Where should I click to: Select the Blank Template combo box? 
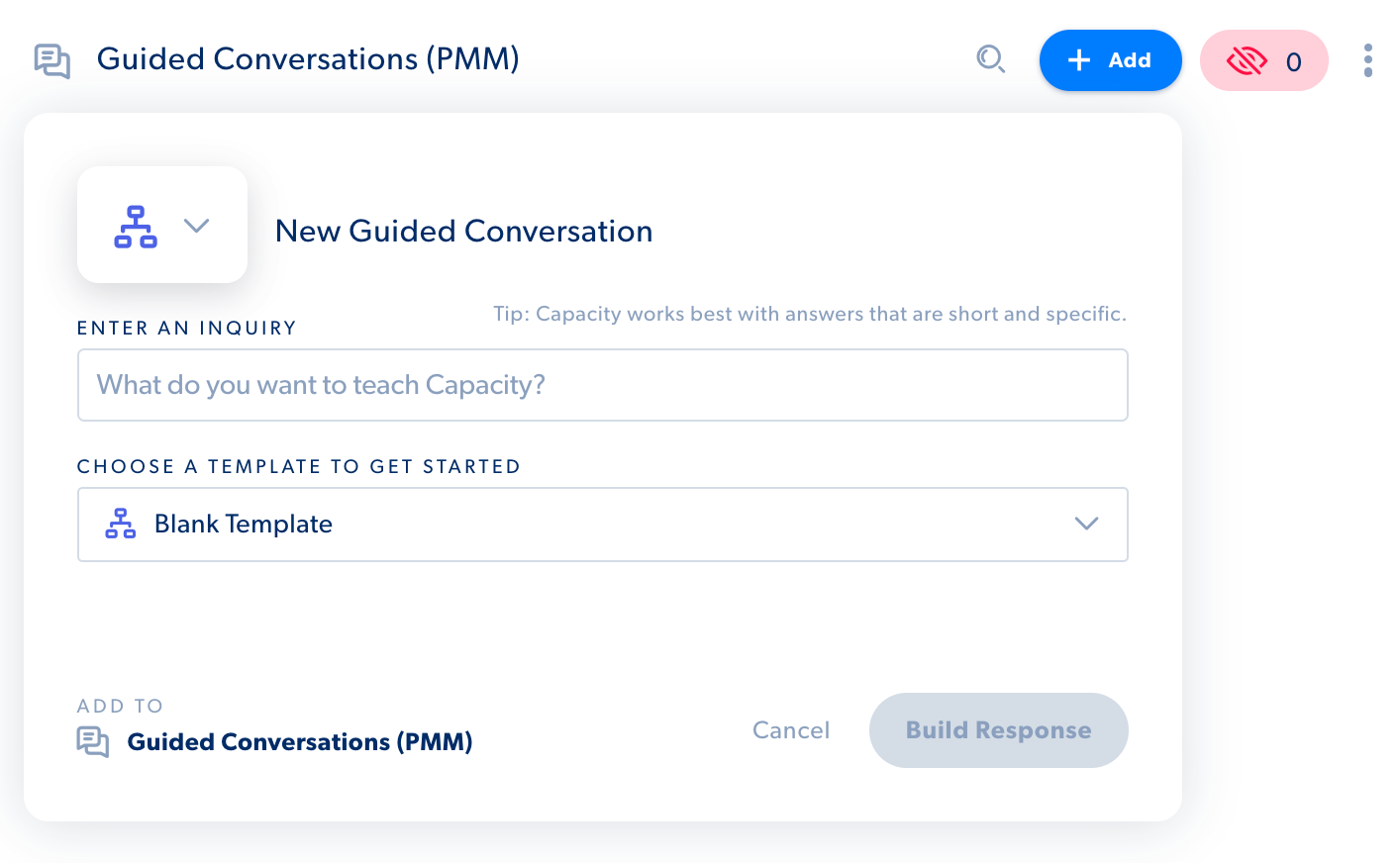pyautogui.click(x=603, y=525)
